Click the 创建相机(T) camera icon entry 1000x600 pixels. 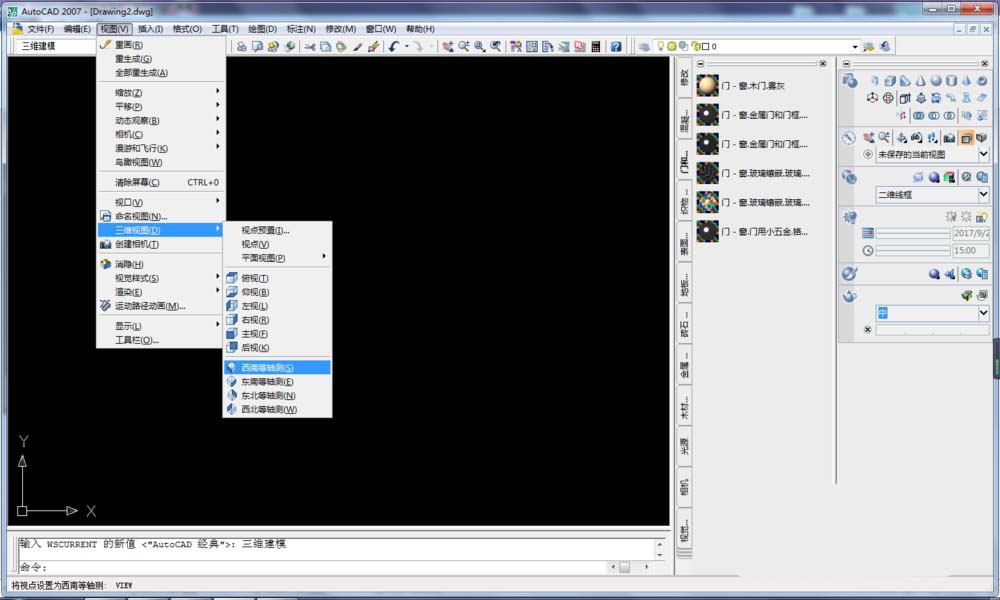(x=136, y=244)
